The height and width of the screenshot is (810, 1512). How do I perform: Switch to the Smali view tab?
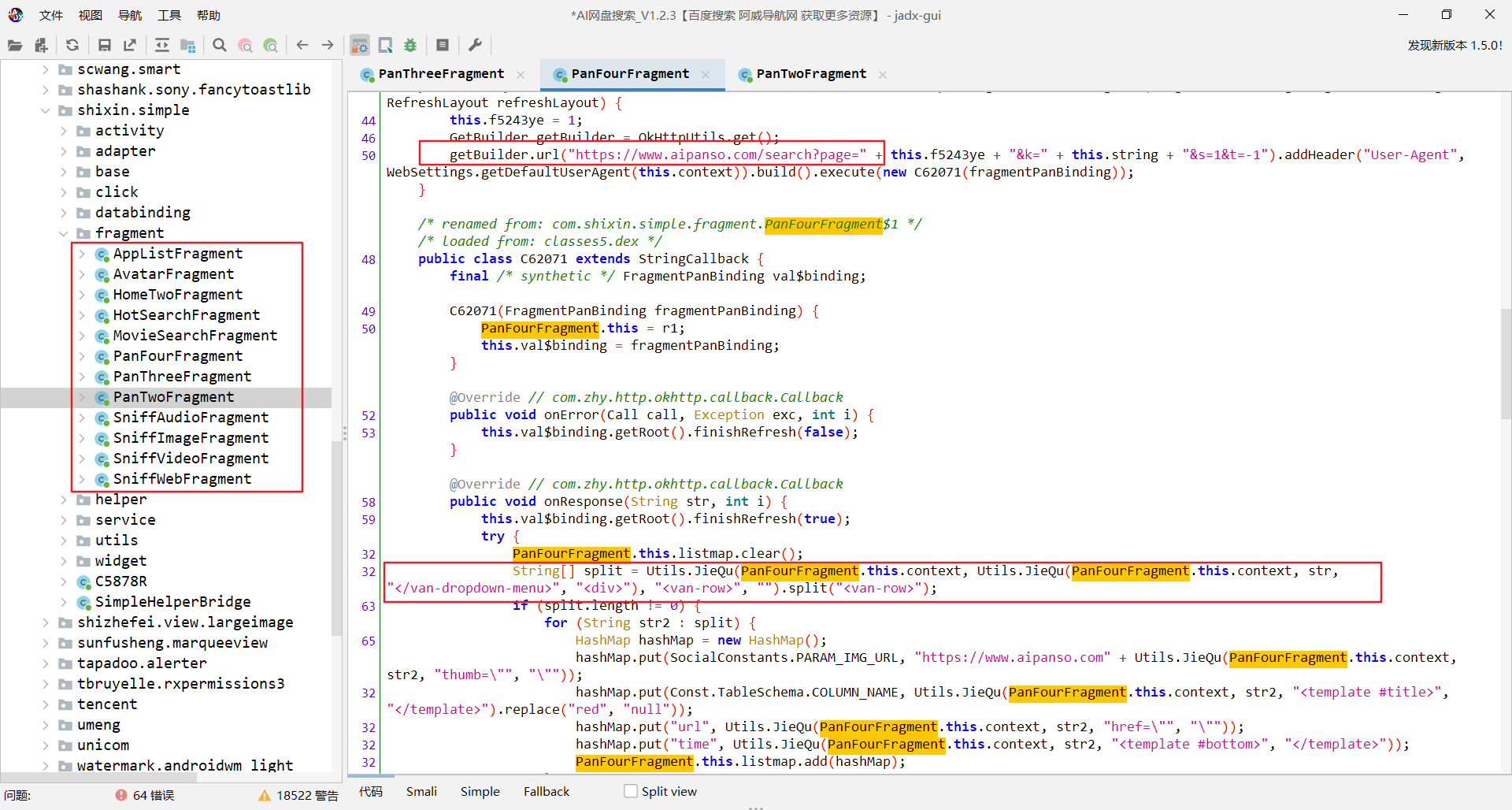click(x=421, y=791)
